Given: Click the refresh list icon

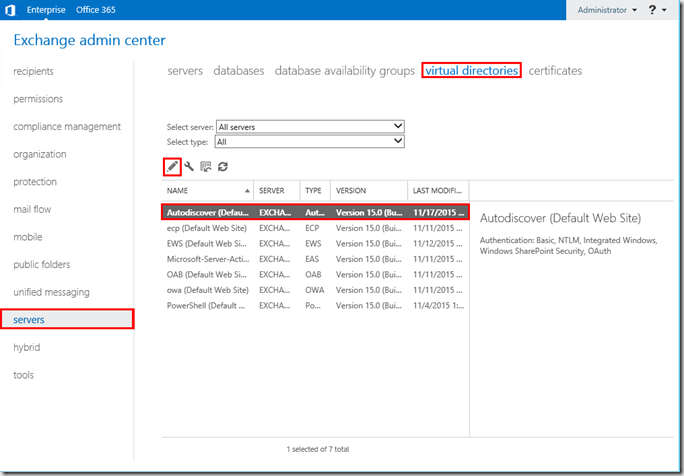Looking at the screenshot, I should [x=222, y=166].
